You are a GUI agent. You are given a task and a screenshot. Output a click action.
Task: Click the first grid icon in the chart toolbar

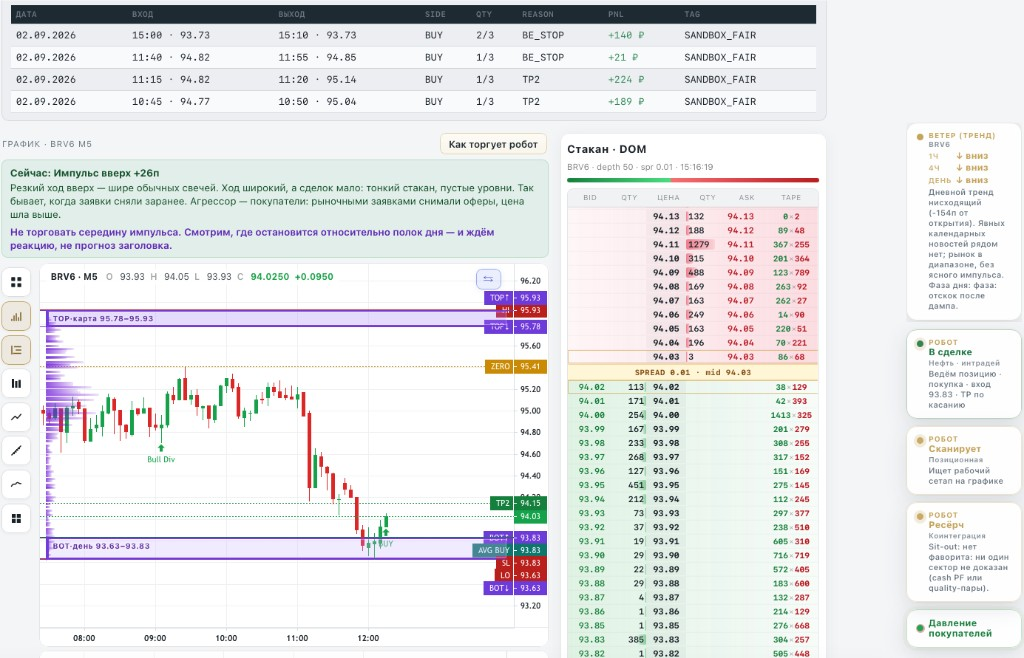[x=16, y=282]
